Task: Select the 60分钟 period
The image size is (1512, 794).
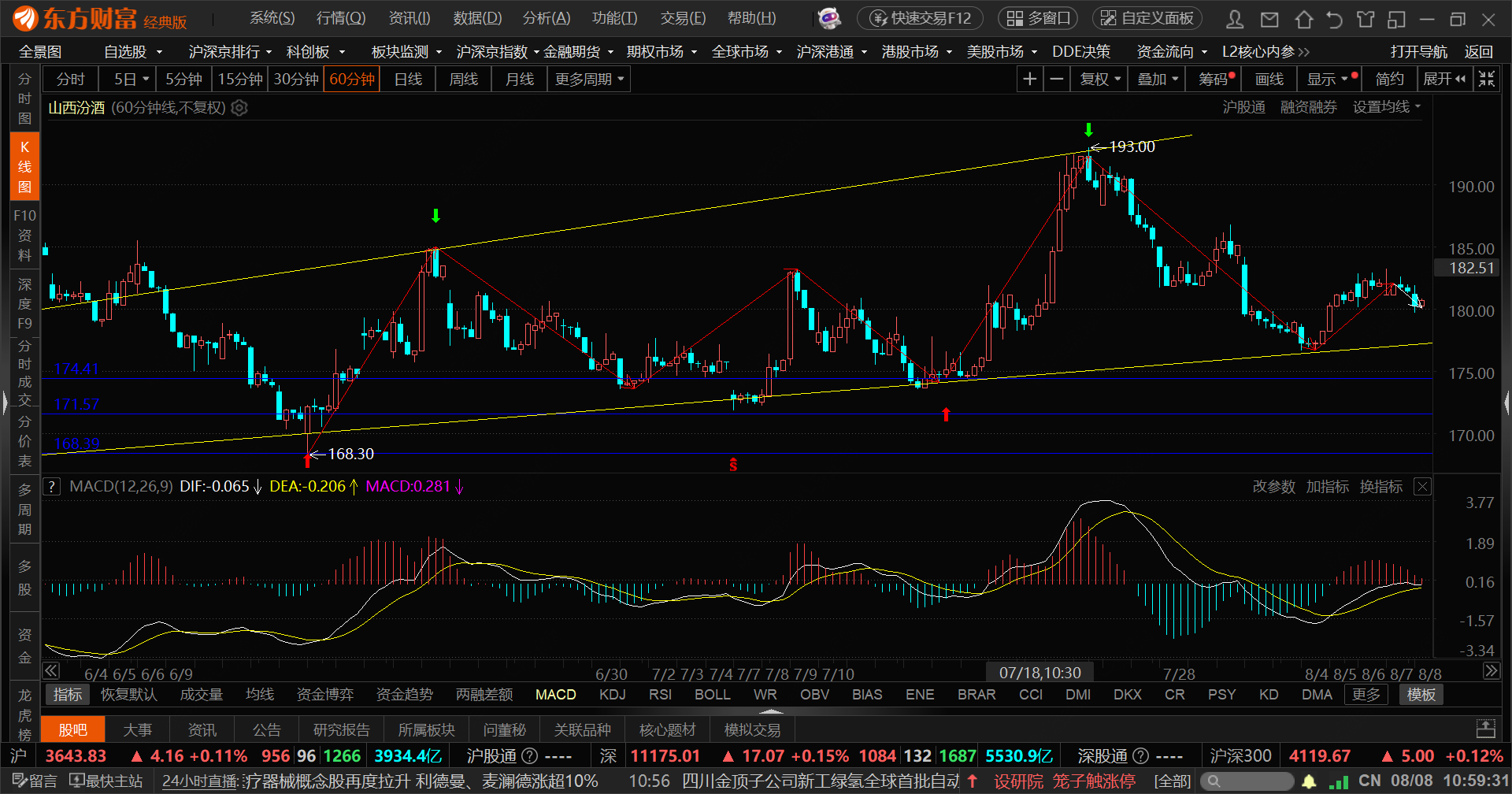Action: pyautogui.click(x=351, y=80)
